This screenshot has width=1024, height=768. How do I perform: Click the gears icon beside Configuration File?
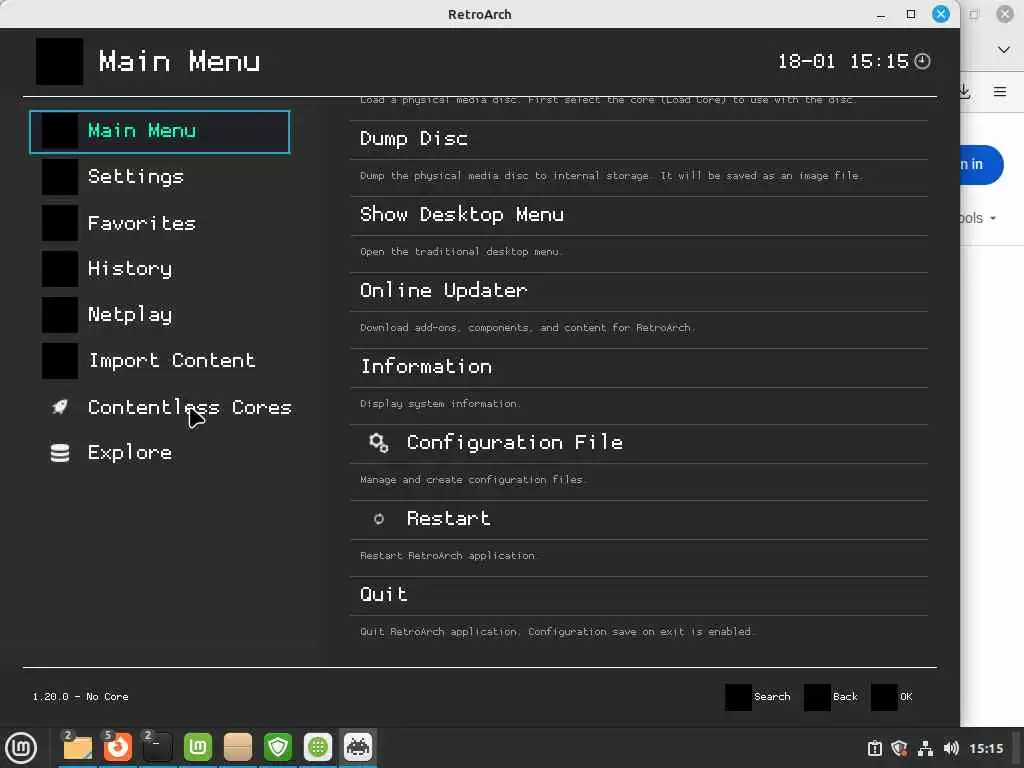(378, 443)
